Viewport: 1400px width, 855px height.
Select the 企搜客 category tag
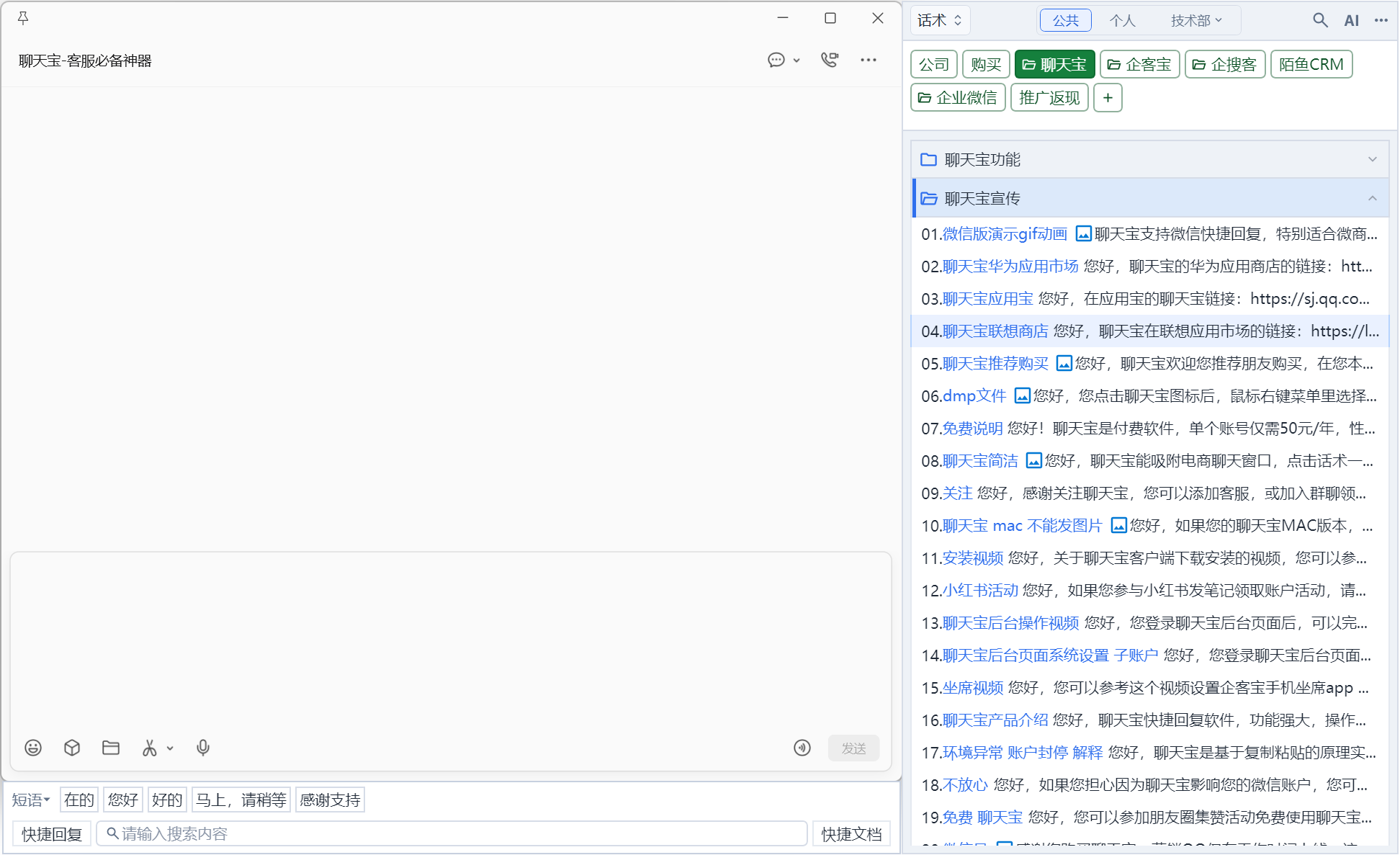1224,64
